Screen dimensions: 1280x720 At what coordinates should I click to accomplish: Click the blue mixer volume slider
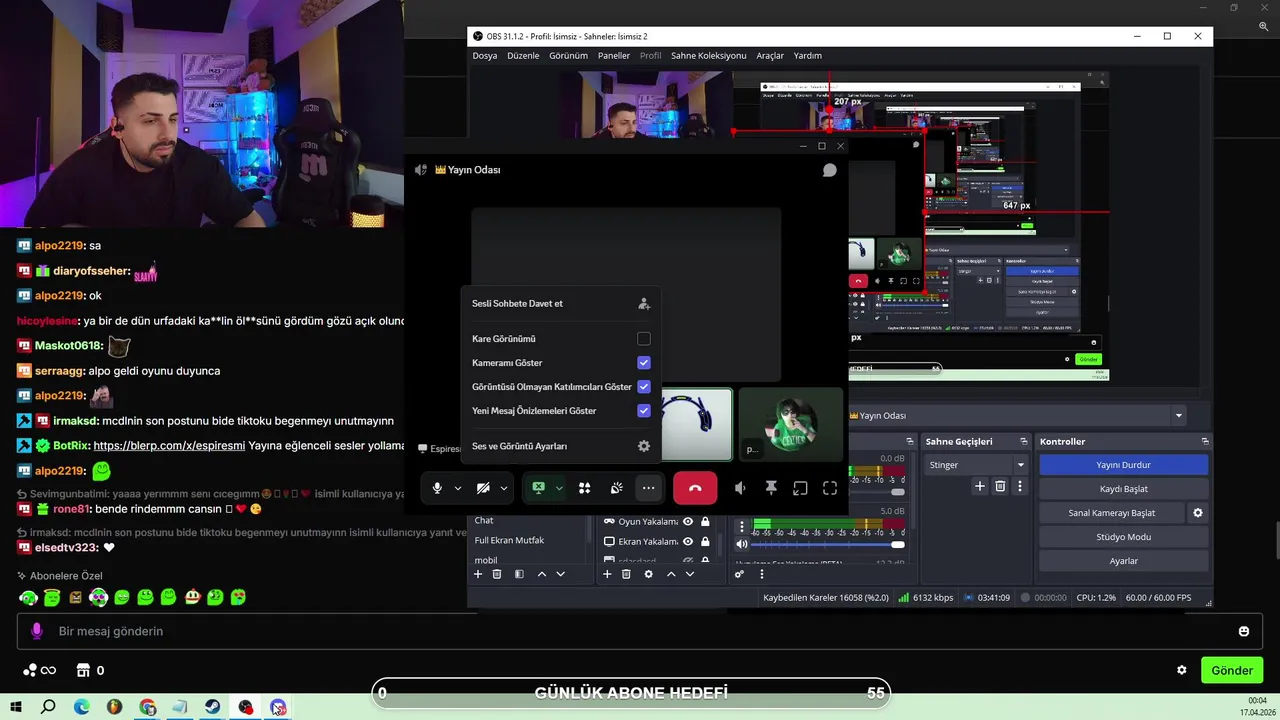(x=827, y=544)
